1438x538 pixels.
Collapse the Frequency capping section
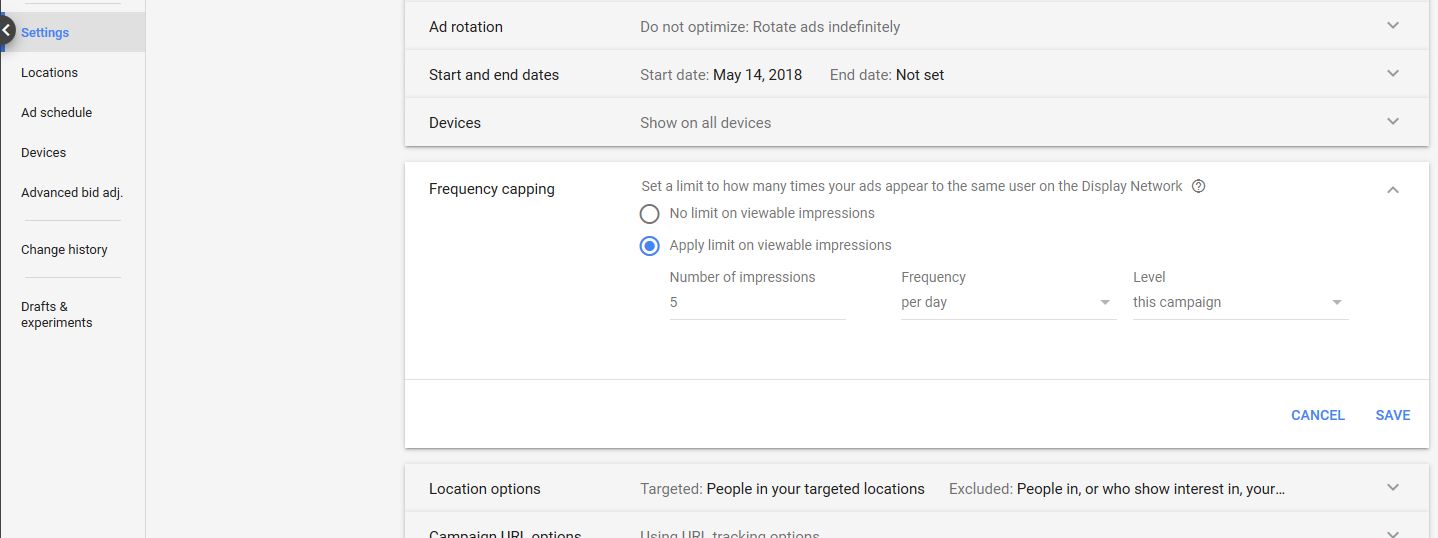click(x=1393, y=190)
